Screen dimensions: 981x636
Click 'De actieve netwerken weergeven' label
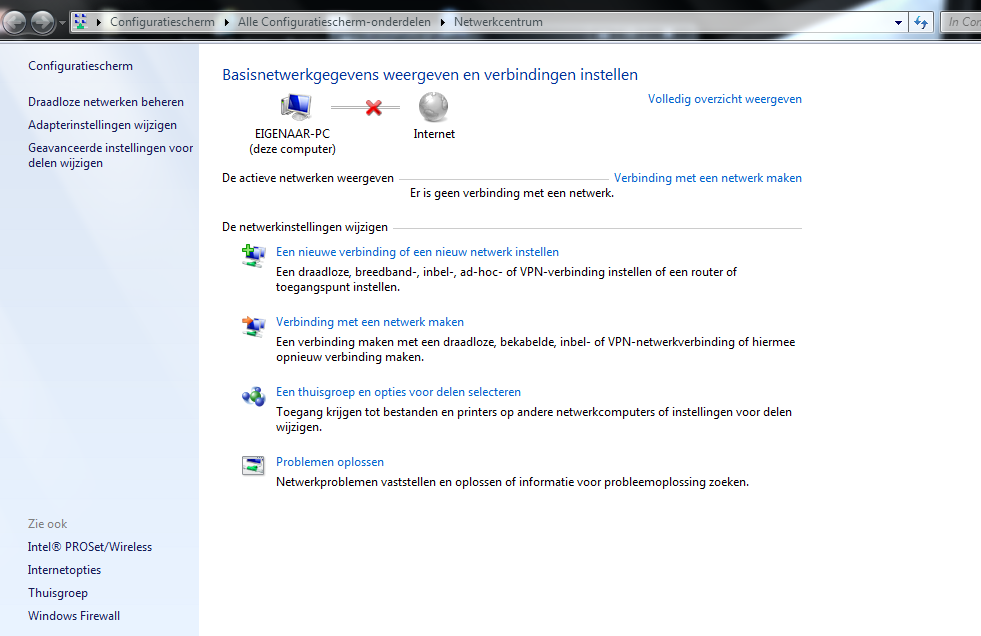308,178
